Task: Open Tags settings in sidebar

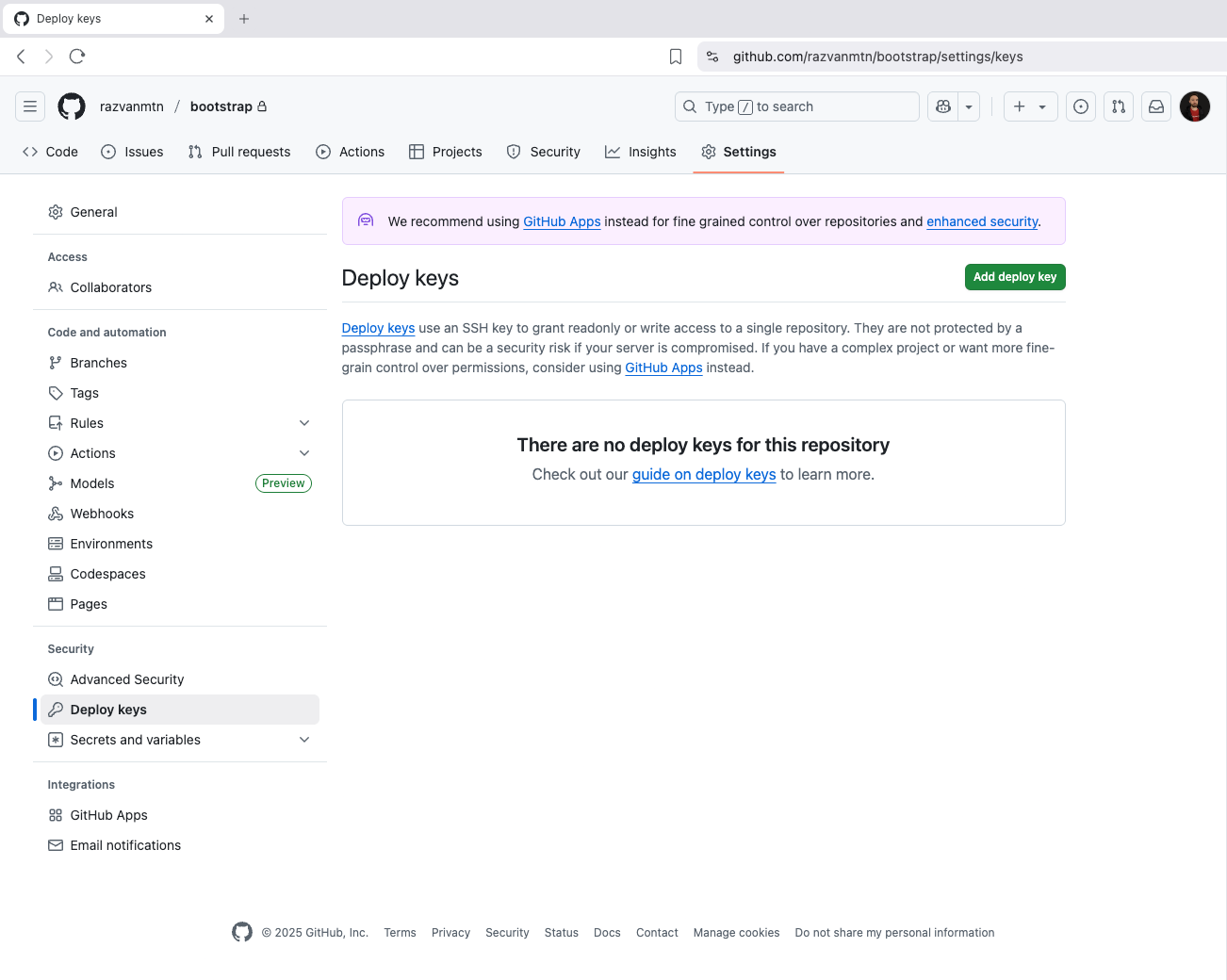Action: (x=180, y=393)
